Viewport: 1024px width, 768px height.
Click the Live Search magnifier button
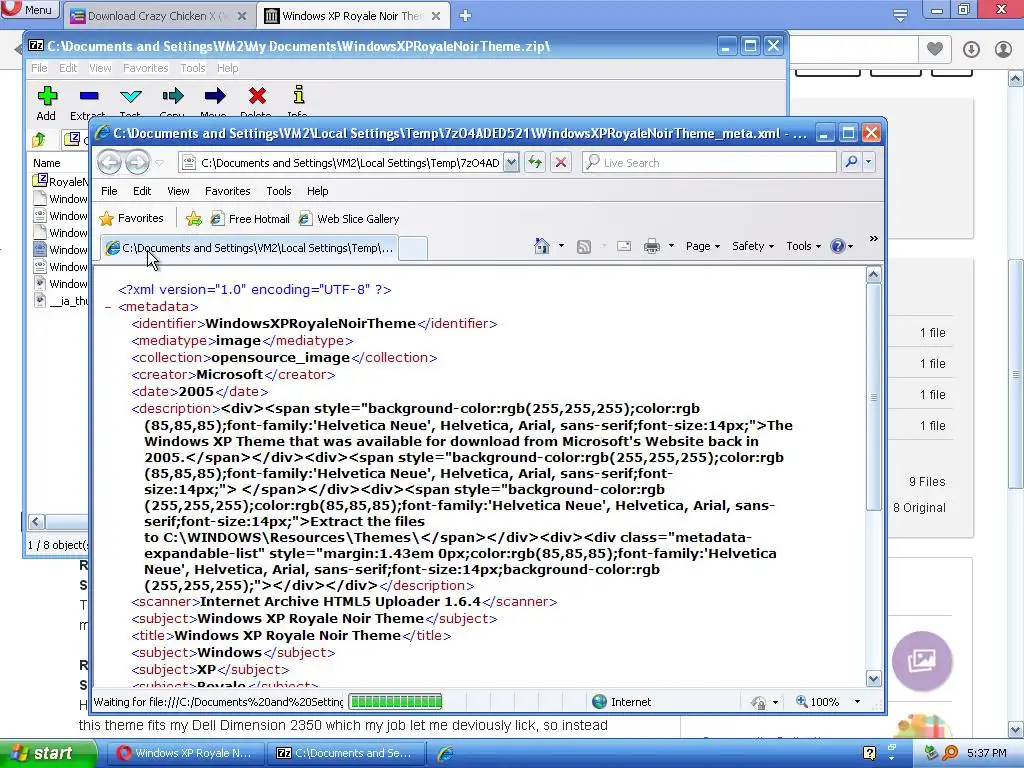point(851,162)
